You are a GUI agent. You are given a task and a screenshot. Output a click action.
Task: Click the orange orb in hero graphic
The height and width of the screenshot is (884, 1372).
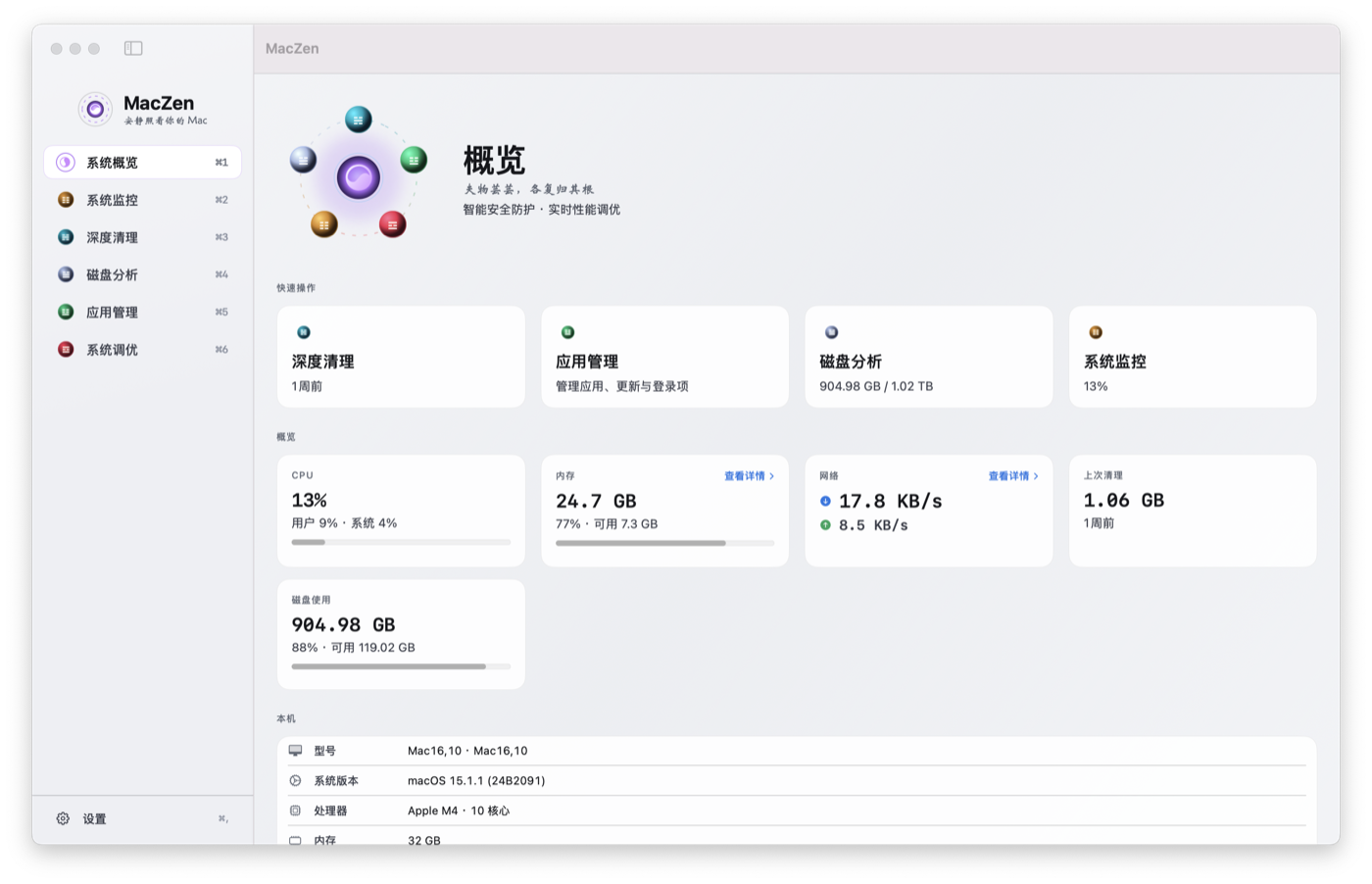[324, 224]
